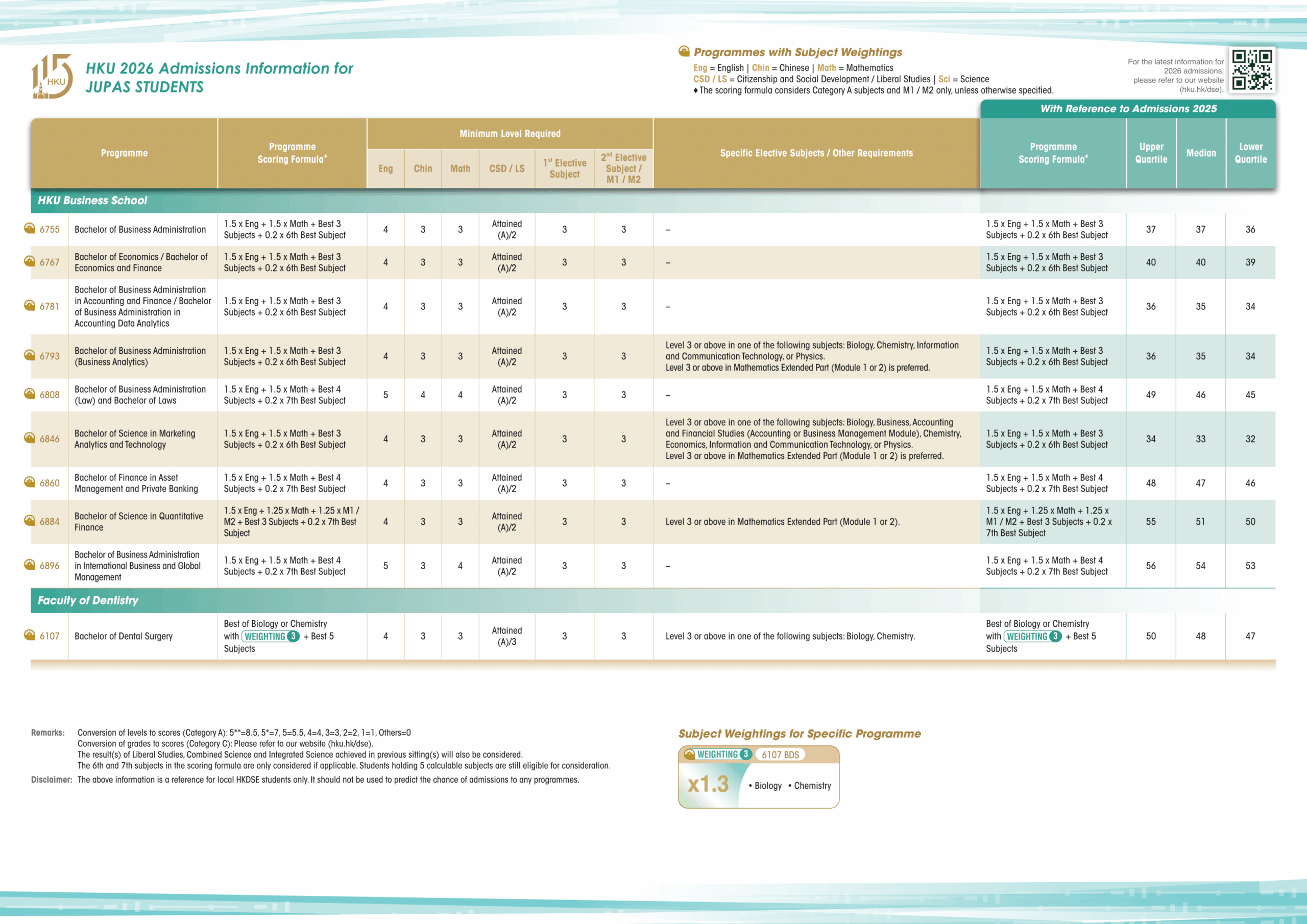Click the QR code for hku.hk/dse

point(1252,70)
